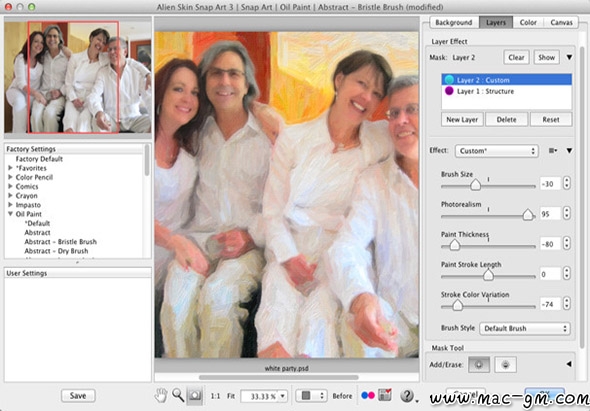Click the Photorealism slider handle

point(528,215)
